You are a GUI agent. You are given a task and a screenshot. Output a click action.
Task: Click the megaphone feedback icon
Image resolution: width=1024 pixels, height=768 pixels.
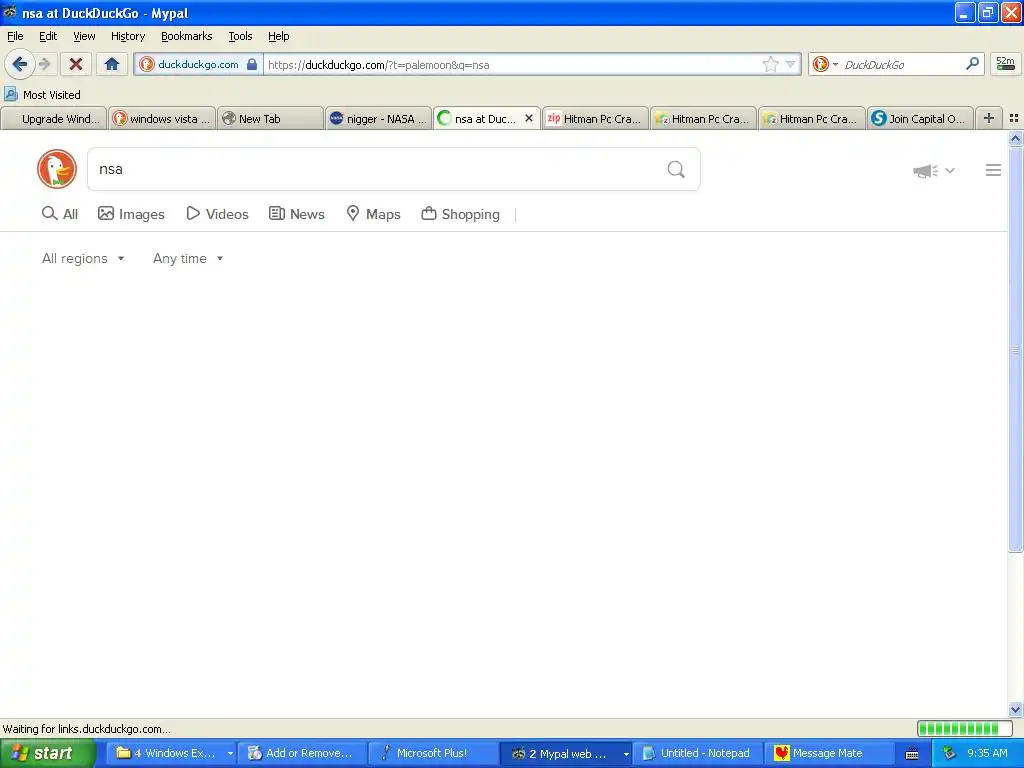tap(925, 171)
